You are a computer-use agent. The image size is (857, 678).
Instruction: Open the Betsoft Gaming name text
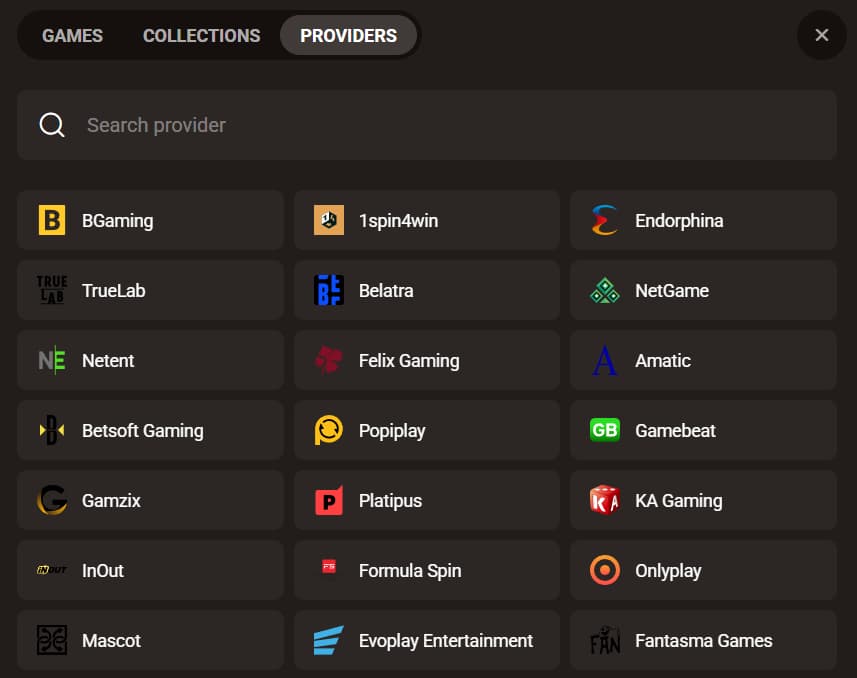coord(143,431)
